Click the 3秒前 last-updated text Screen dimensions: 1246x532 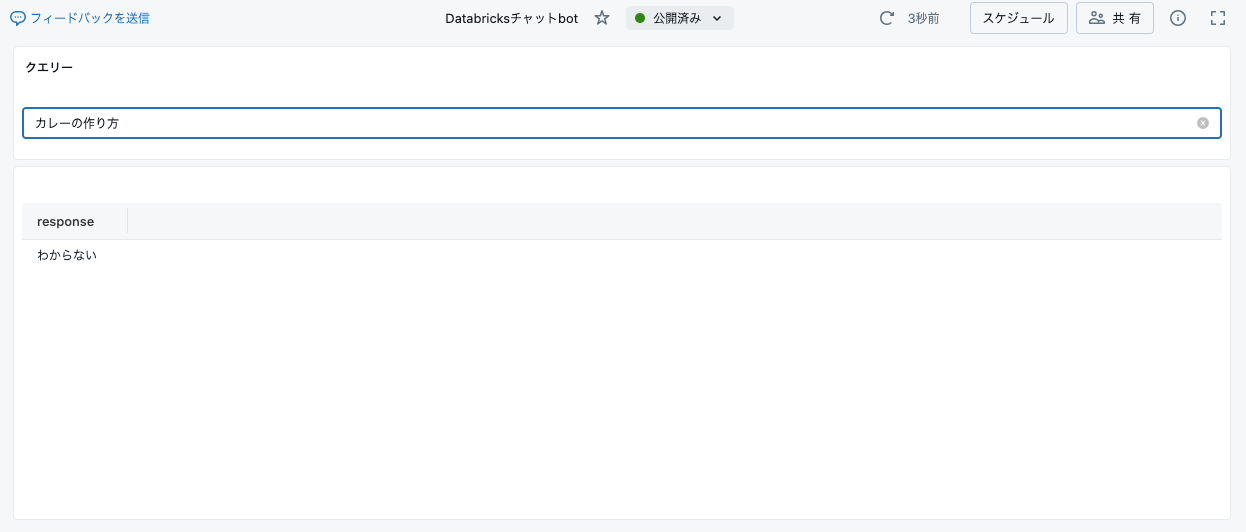[923, 18]
